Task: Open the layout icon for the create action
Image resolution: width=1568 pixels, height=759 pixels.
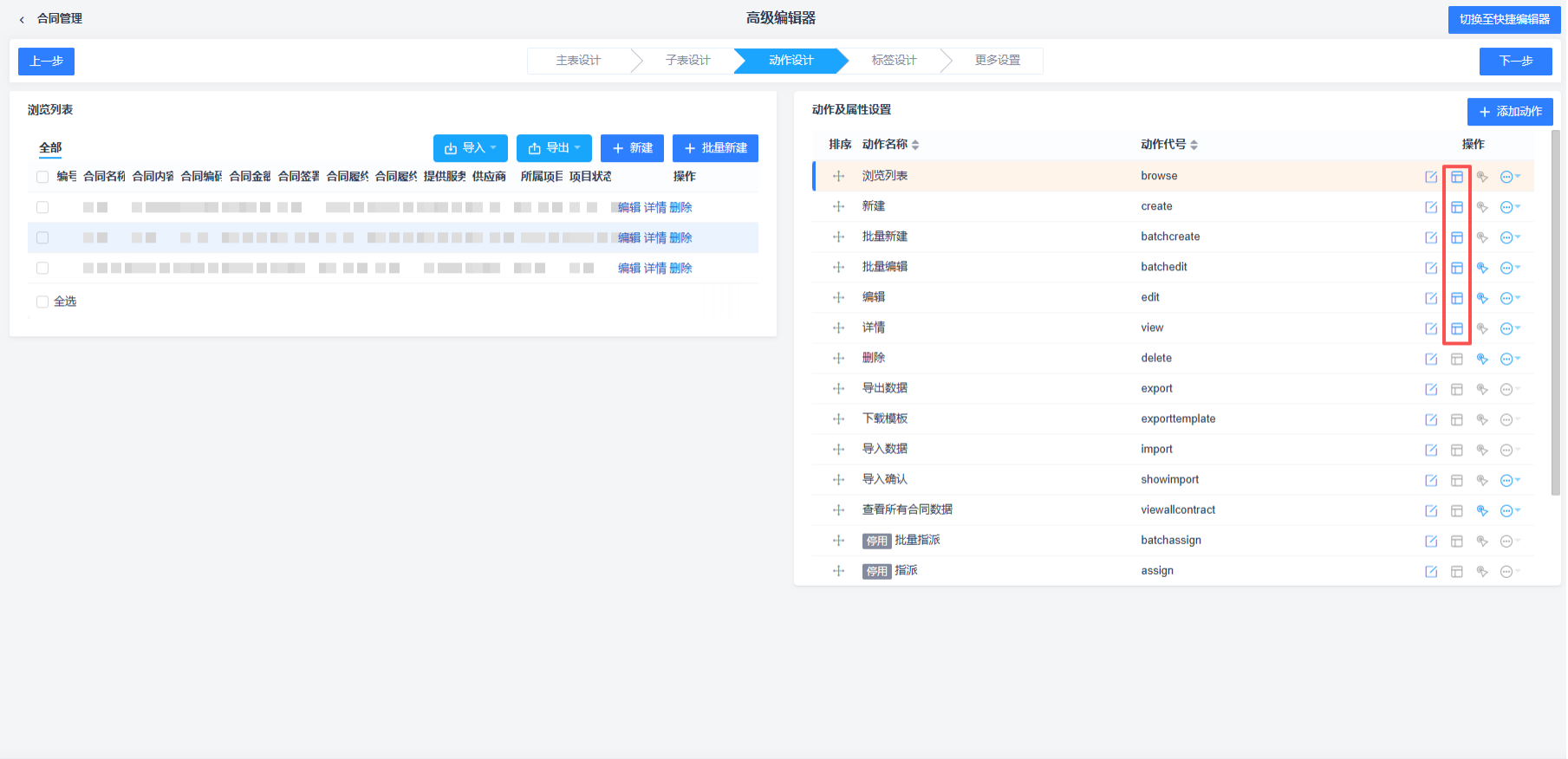Action: (x=1457, y=207)
